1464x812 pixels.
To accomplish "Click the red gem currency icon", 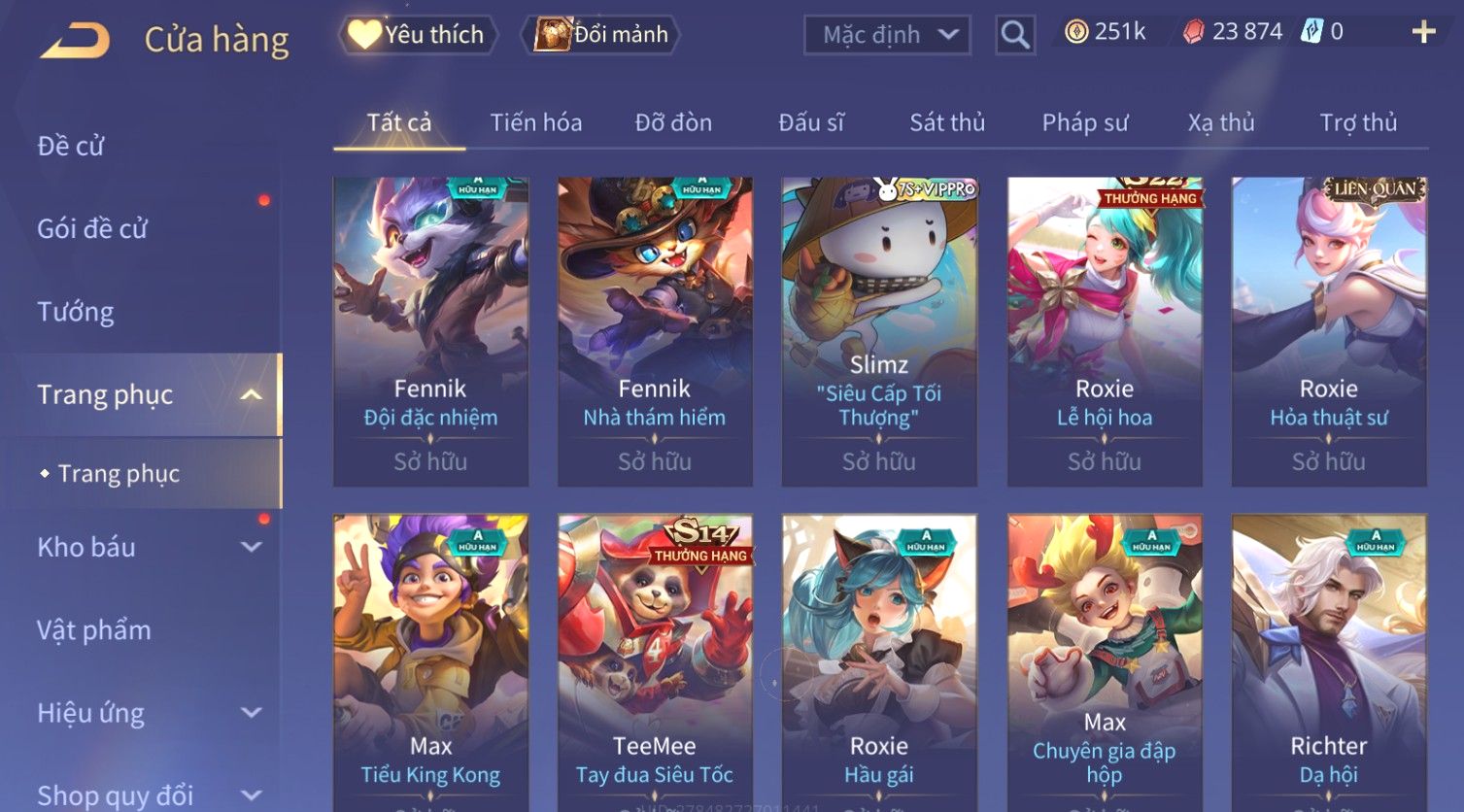I will (1194, 33).
